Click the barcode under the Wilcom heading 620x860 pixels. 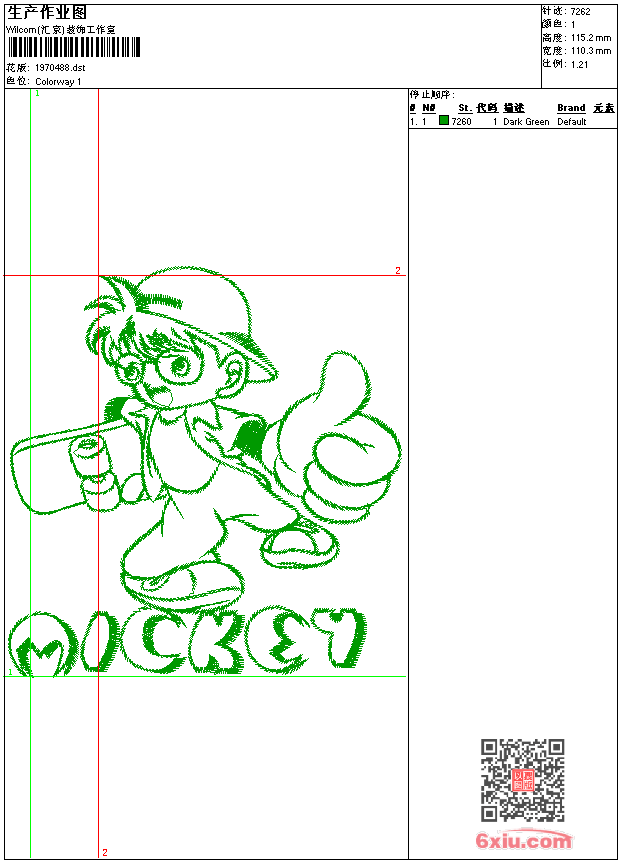(74, 47)
